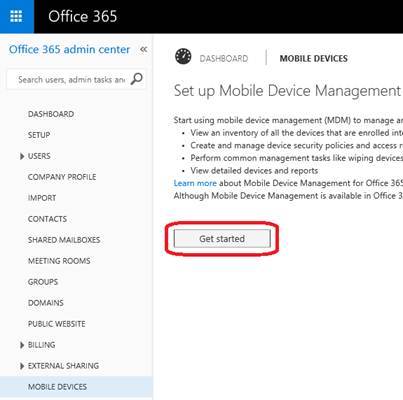Open SETUP in the left navigation
403x400 pixels.
pos(39,135)
